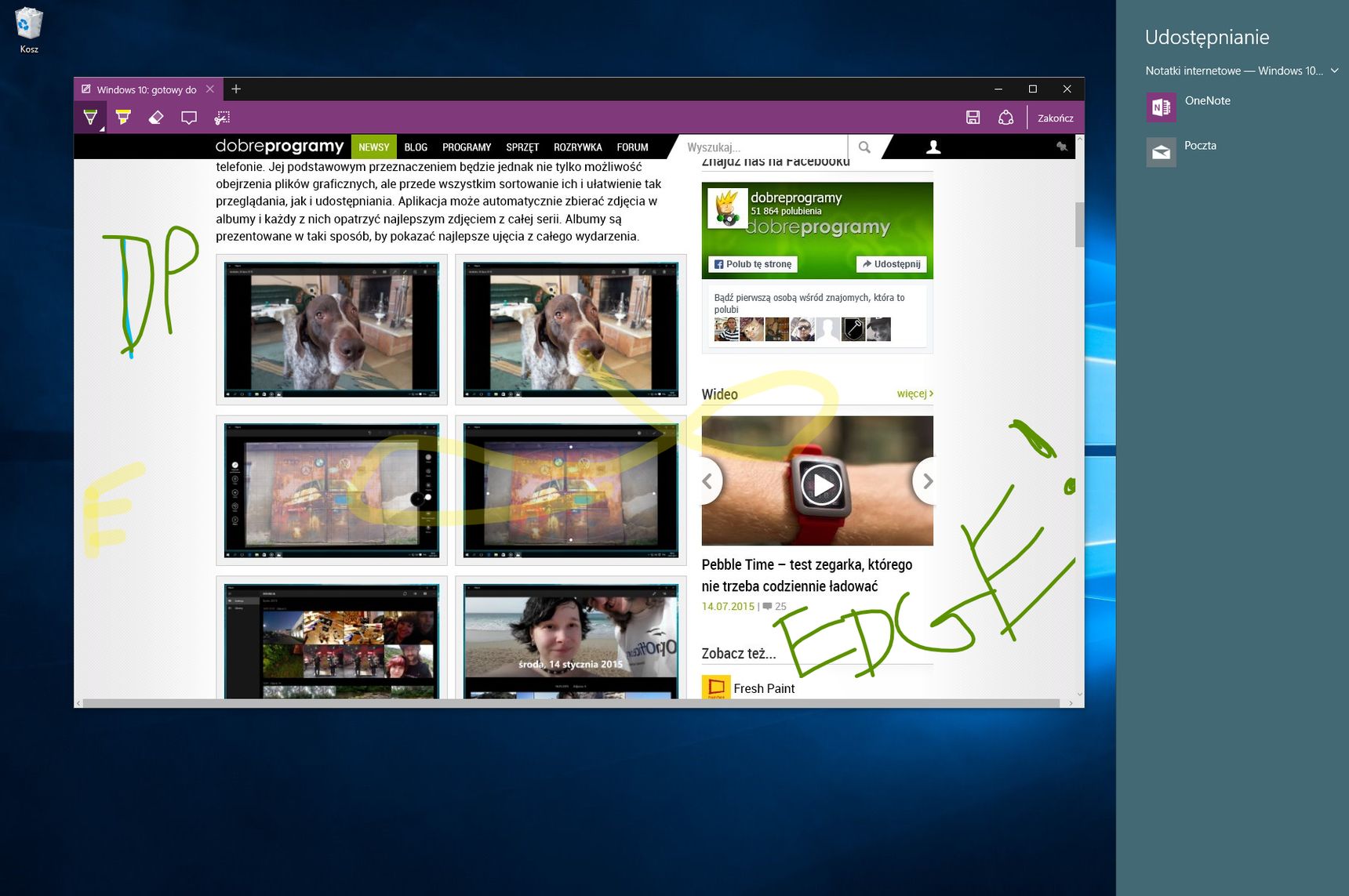This screenshot has height=896, width=1349.
Task: Open a new browser tab
Action: (x=236, y=89)
